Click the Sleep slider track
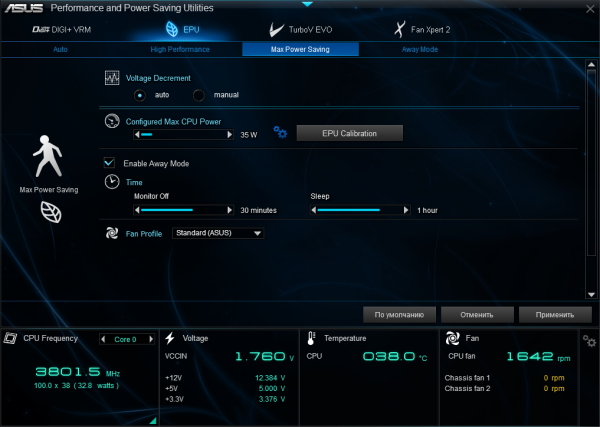Screen dimensions: 600x427 pyautogui.click(x=360, y=210)
